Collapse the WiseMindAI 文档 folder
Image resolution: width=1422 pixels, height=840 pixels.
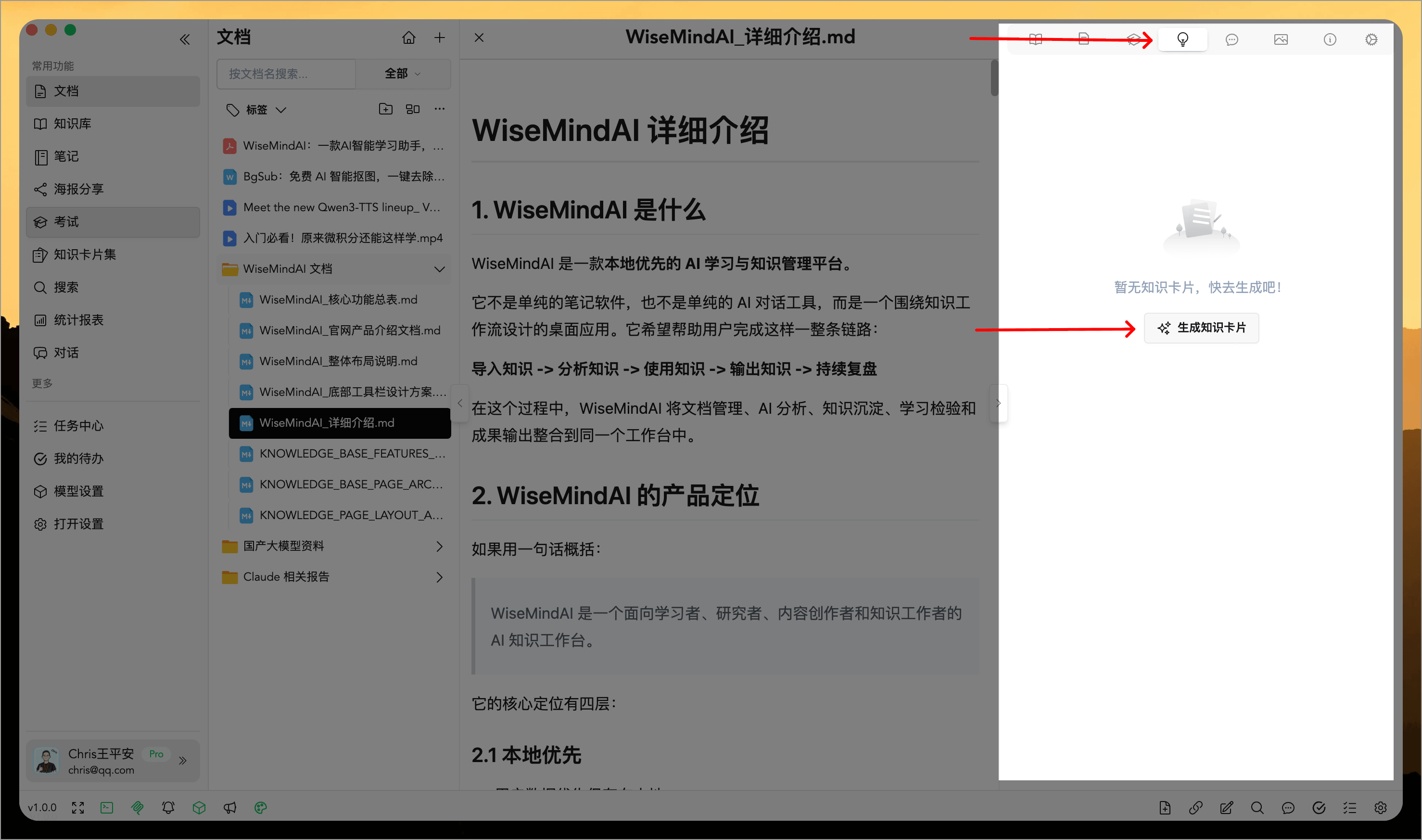tap(439, 269)
